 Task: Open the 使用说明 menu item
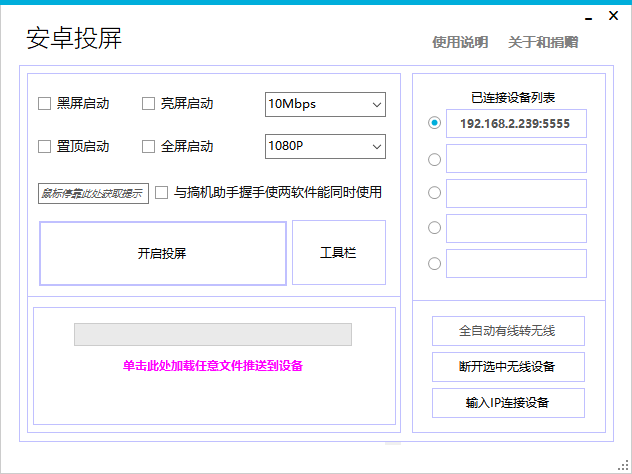460,42
